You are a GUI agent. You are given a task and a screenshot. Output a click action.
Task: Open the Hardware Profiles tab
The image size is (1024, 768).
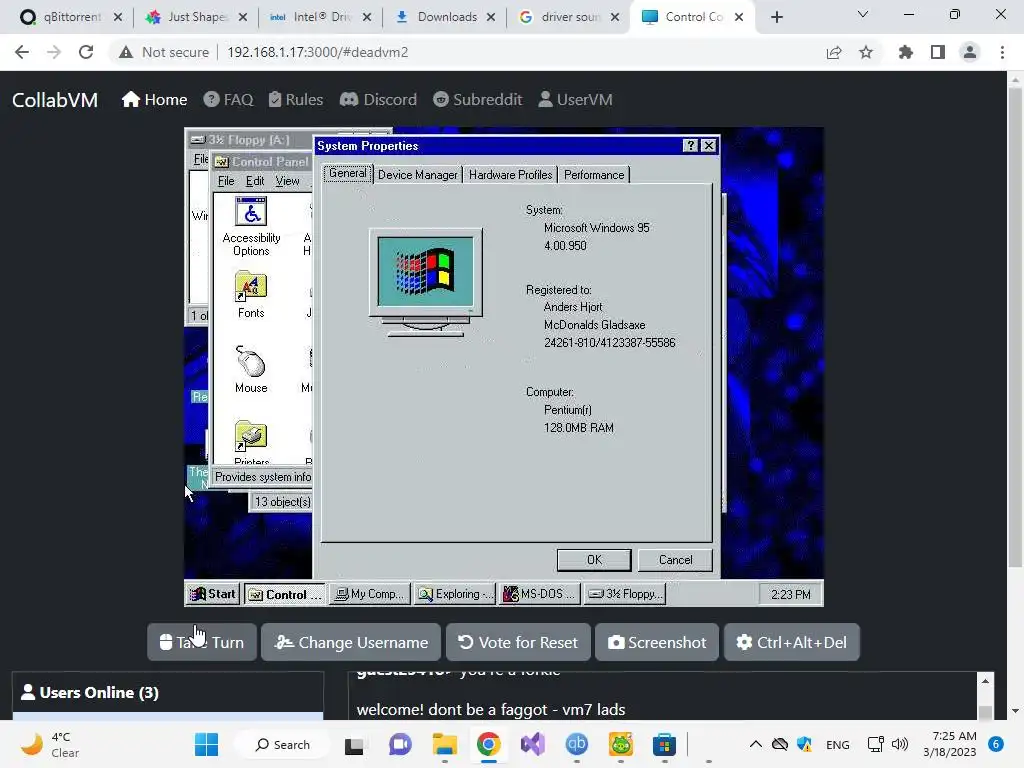[x=510, y=175]
